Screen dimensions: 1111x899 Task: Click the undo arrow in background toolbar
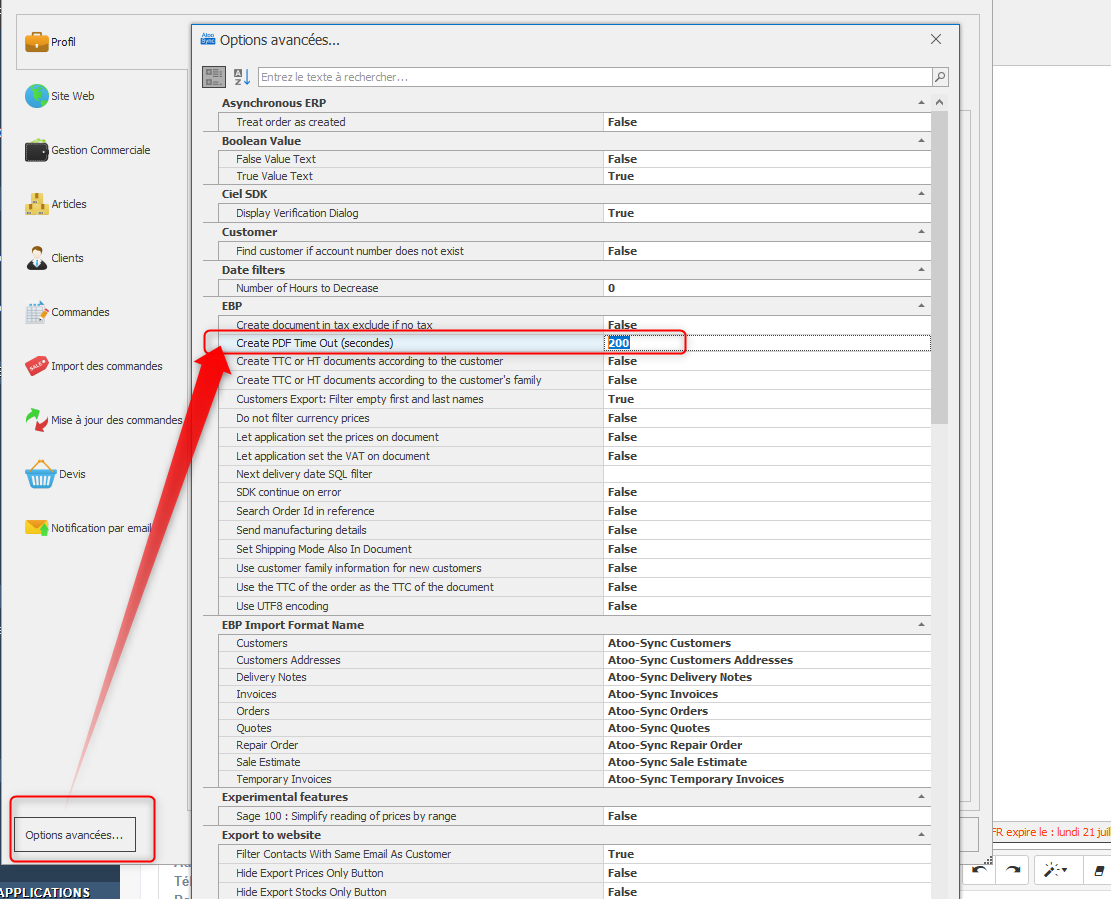980,869
